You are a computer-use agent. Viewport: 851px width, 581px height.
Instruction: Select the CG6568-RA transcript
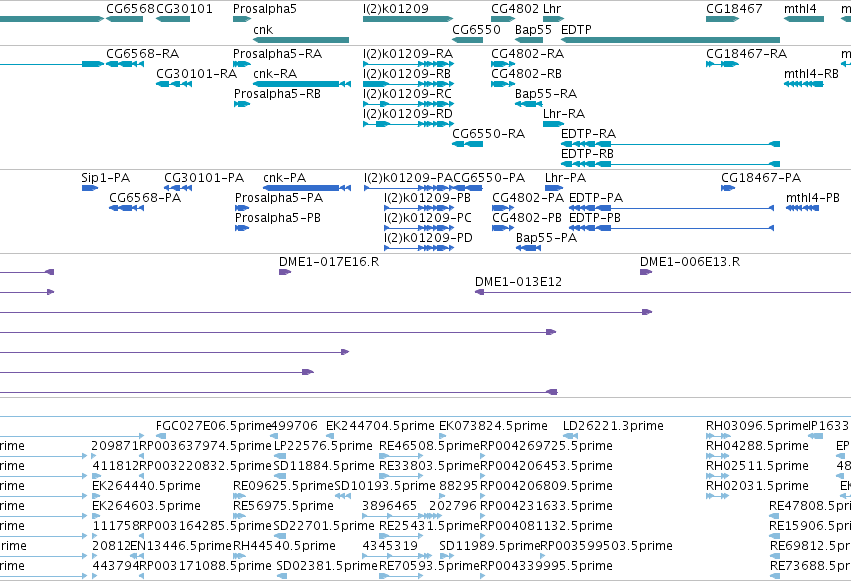(x=125, y=64)
